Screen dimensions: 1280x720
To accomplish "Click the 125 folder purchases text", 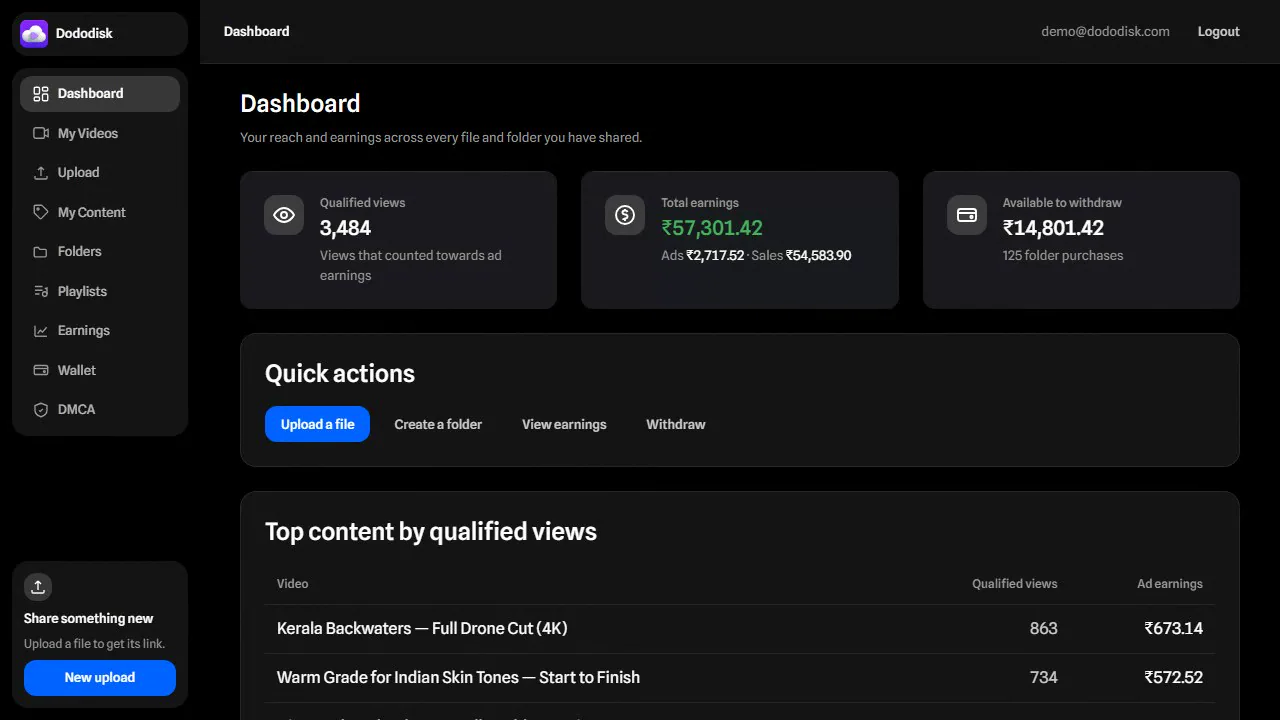I will 1063,256.
